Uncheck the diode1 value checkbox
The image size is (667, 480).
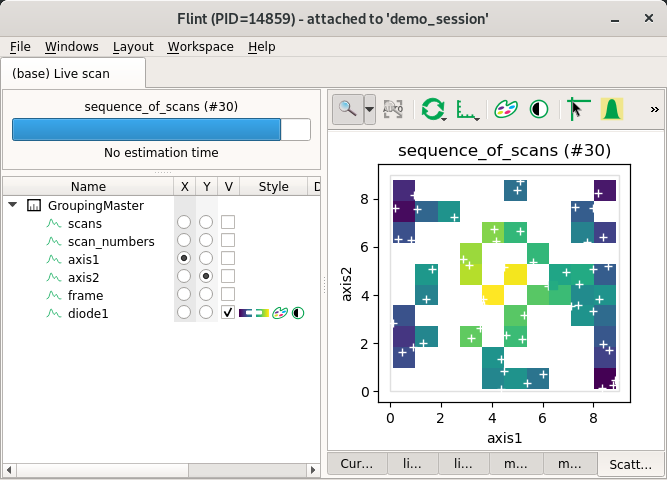point(228,313)
